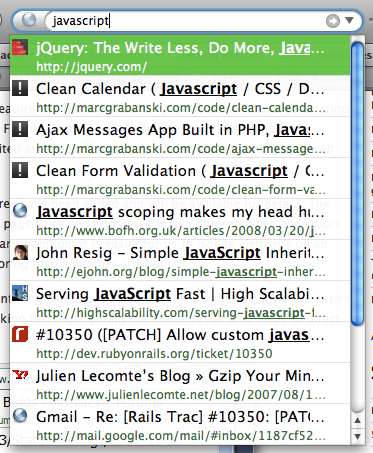Viewport: 373px width, 453px height.
Task: Click the marcgrabanski.com/code/clean-form-va URL
Action: tap(181, 190)
